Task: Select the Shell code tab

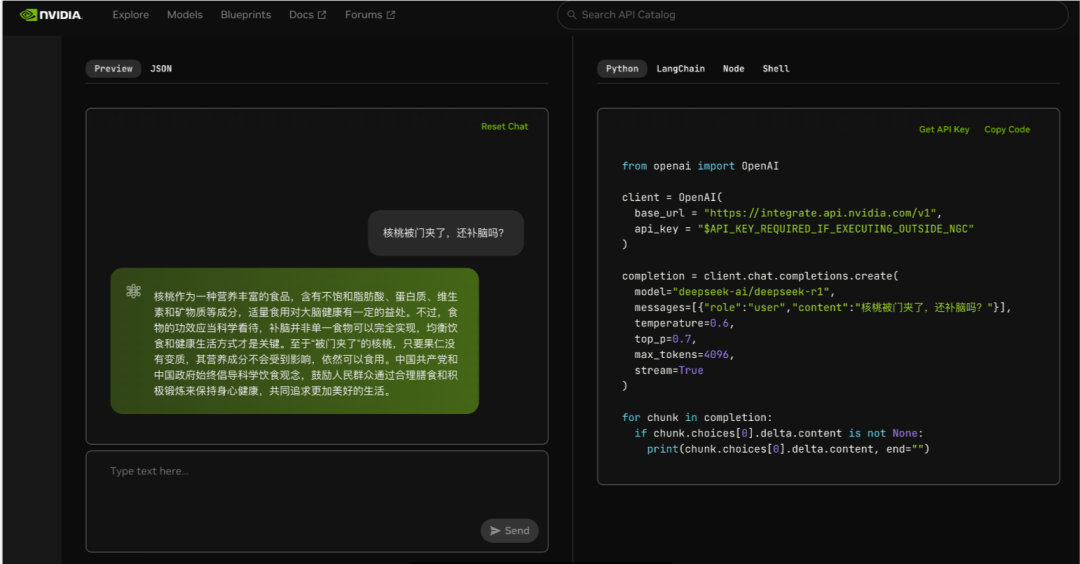Action: tap(776, 69)
